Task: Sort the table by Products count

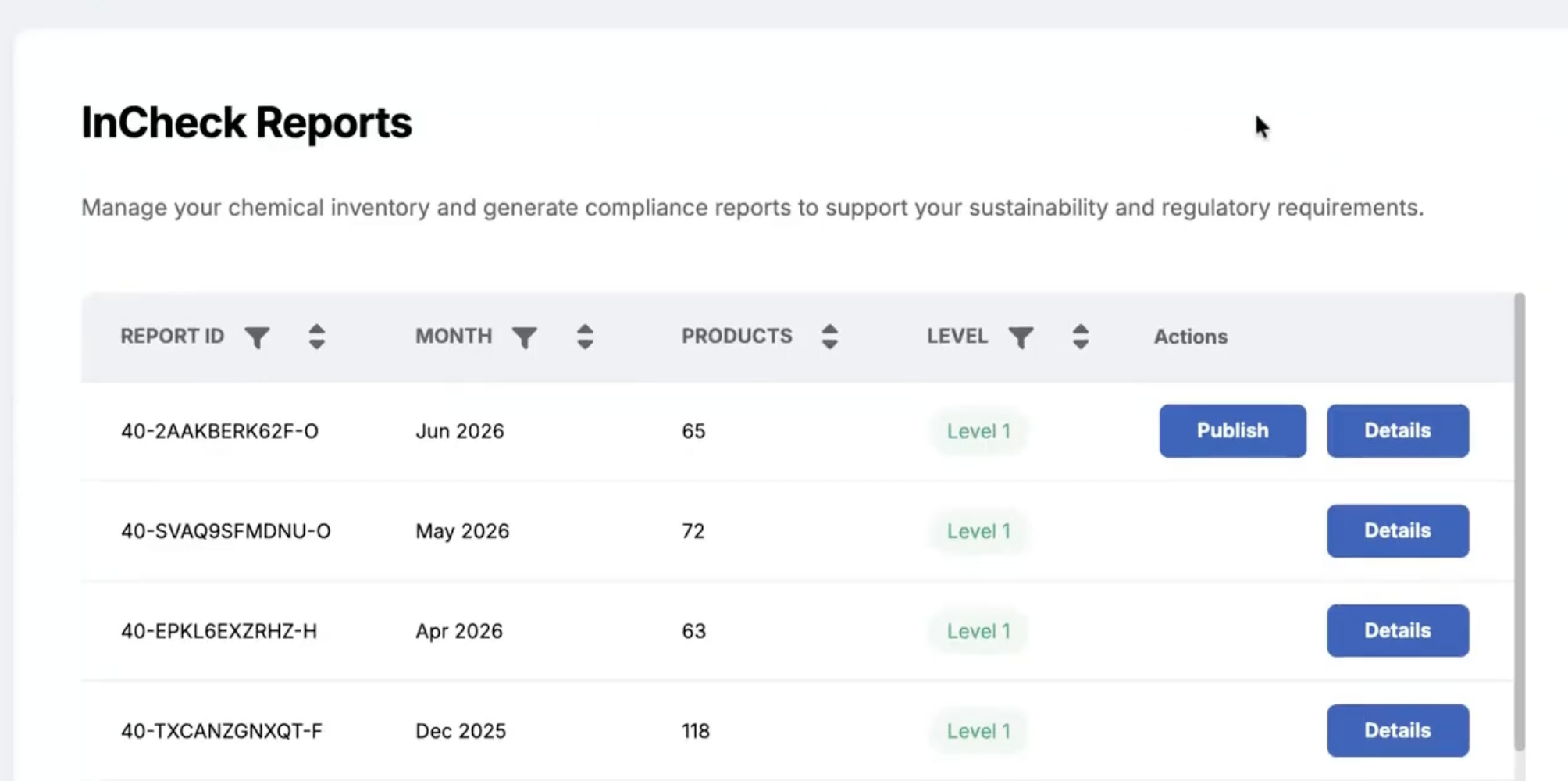Action: (830, 337)
